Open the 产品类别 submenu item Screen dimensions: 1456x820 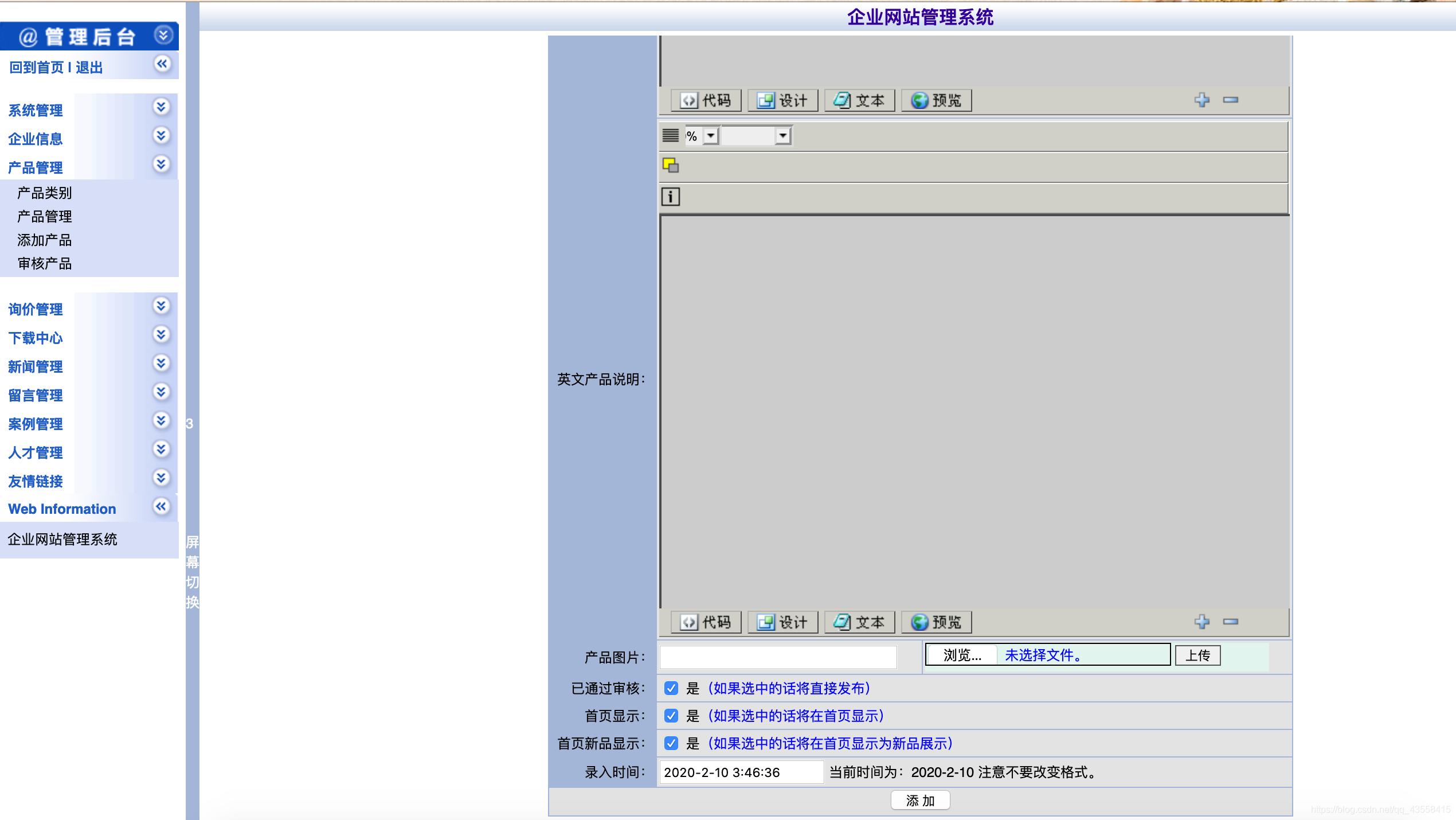[x=45, y=193]
